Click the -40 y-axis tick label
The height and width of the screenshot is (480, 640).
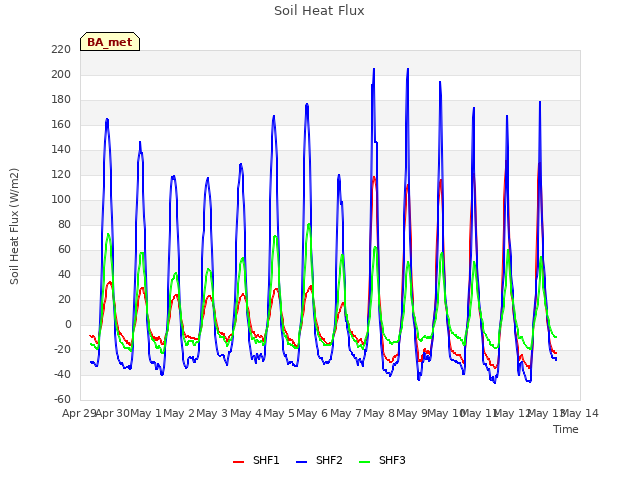(x=62, y=374)
